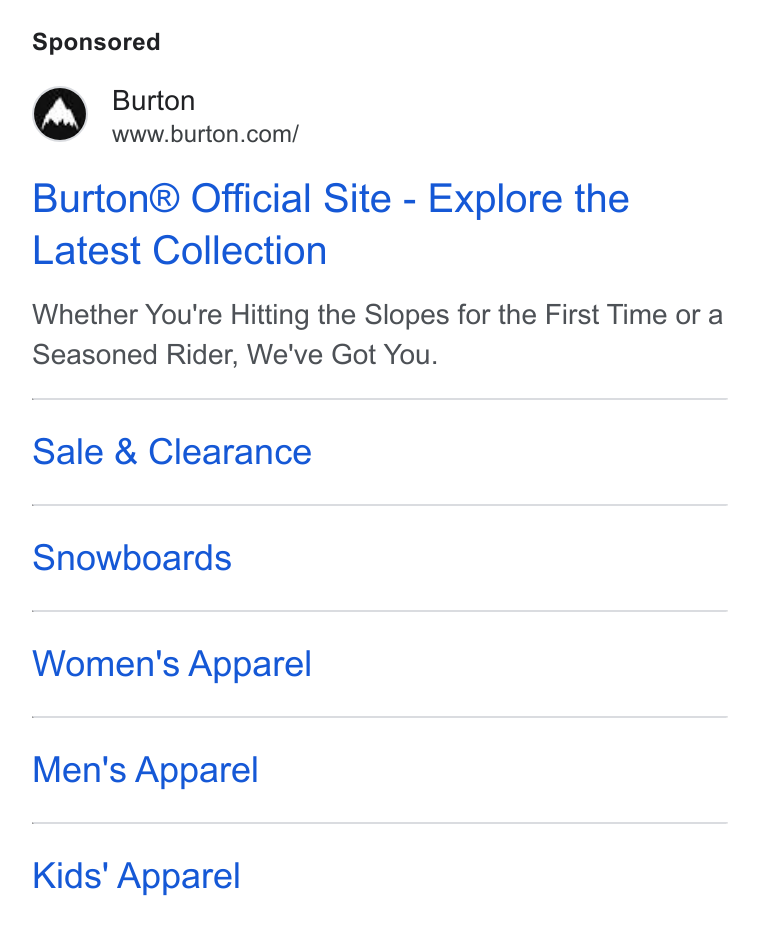Click the www.burton.com/ display URL

click(205, 134)
